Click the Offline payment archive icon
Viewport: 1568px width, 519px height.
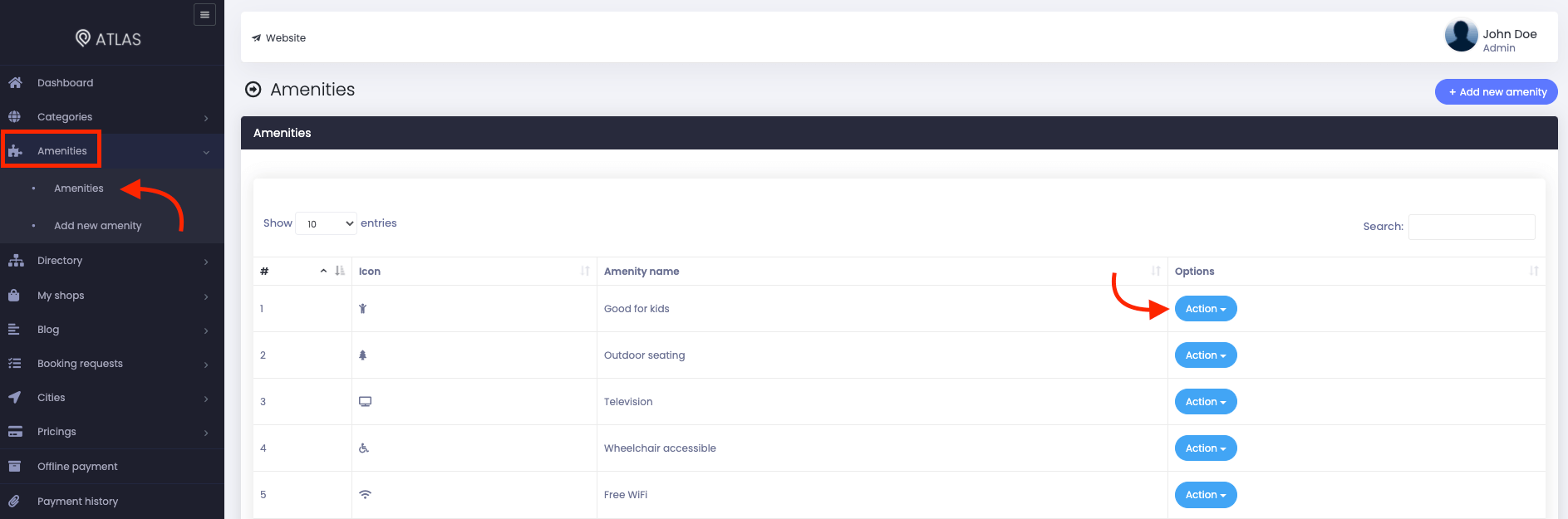(x=14, y=466)
